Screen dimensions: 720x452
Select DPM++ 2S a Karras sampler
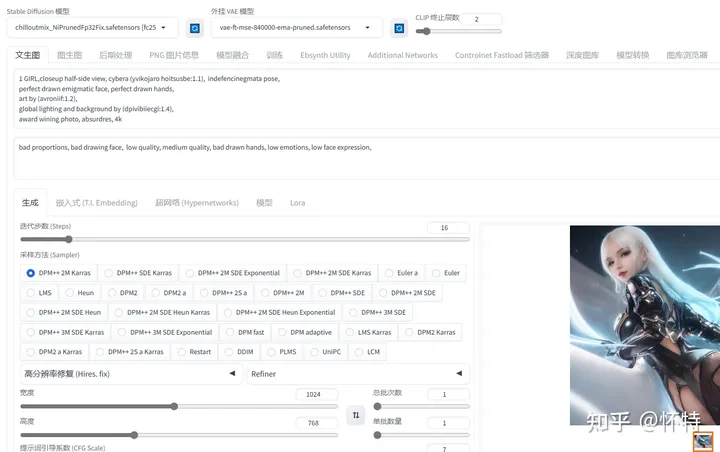click(x=129, y=352)
